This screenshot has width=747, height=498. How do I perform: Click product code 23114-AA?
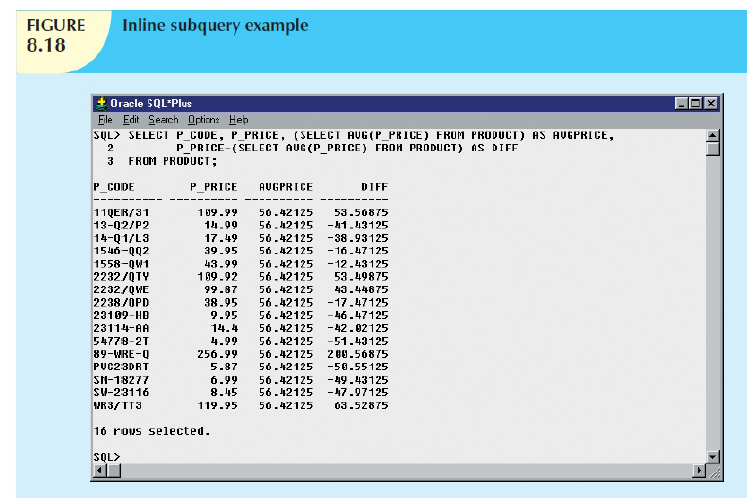[x=121, y=328]
